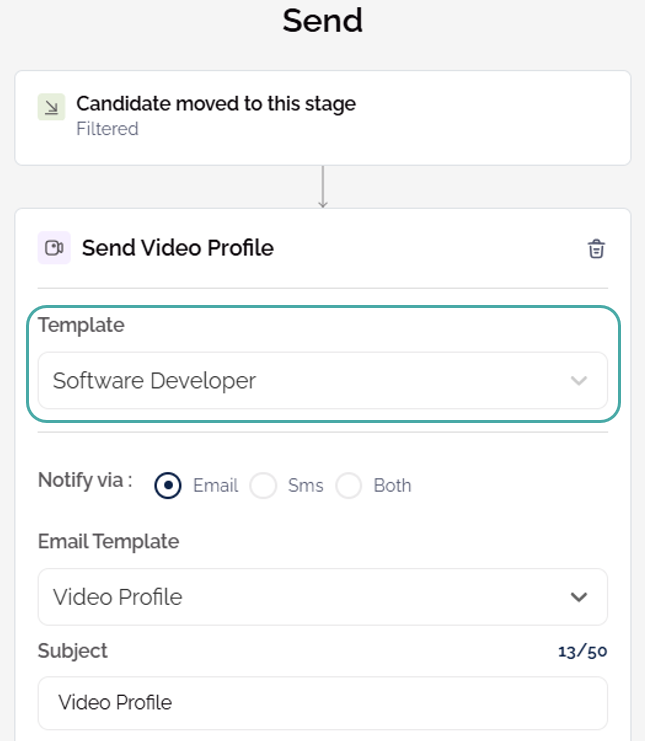
Task: Click into the Subject input field
Action: tap(322, 703)
